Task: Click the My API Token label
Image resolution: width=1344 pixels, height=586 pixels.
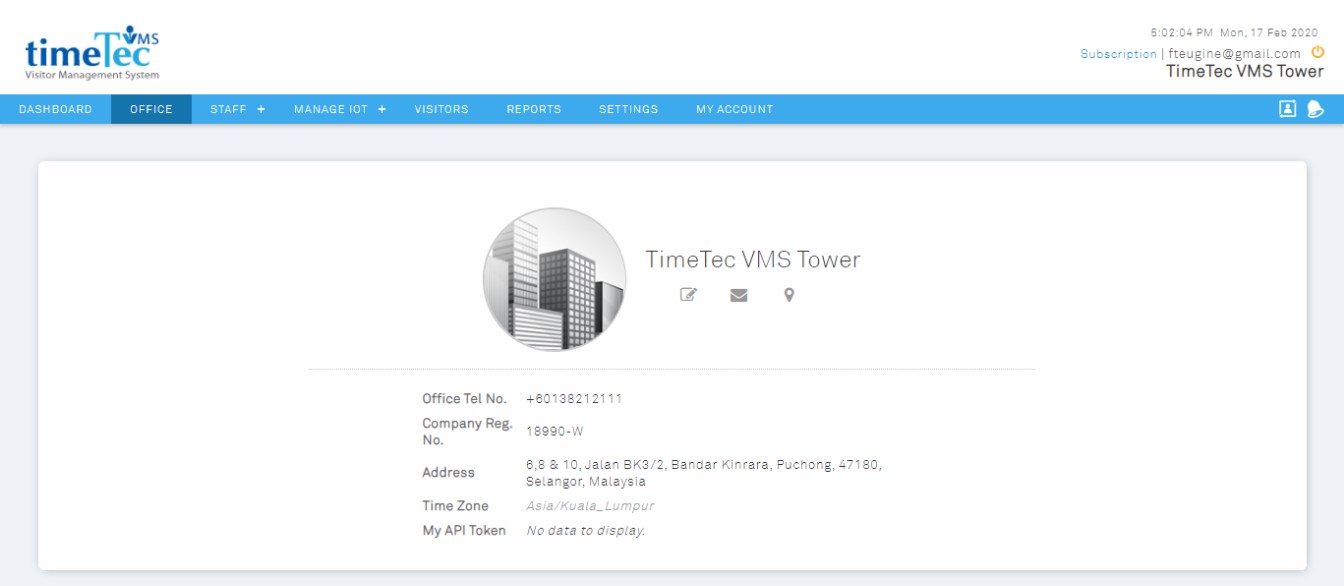Action: point(464,531)
